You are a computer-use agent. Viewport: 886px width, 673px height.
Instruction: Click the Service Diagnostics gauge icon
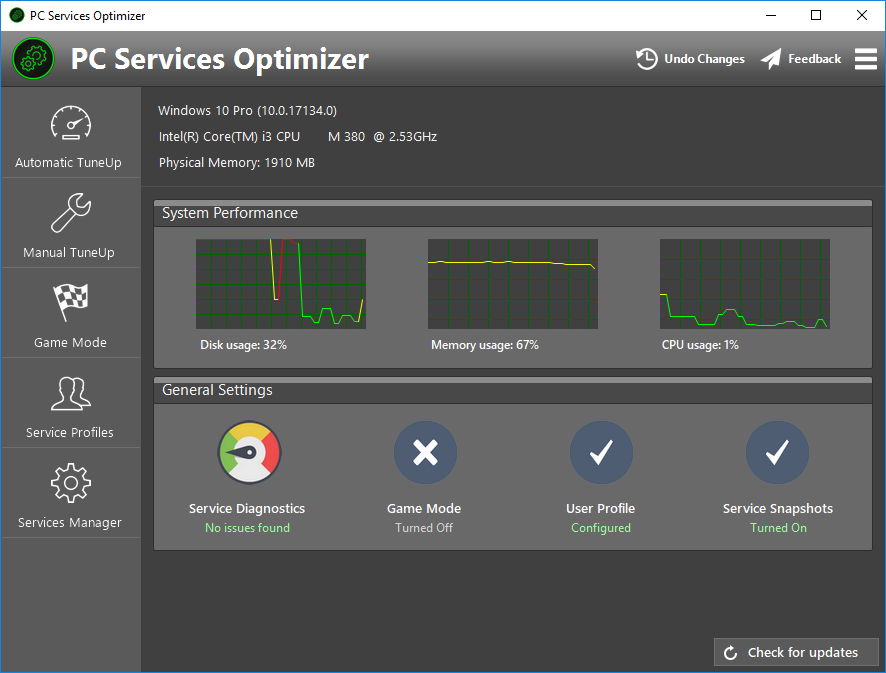pyautogui.click(x=249, y=452)
